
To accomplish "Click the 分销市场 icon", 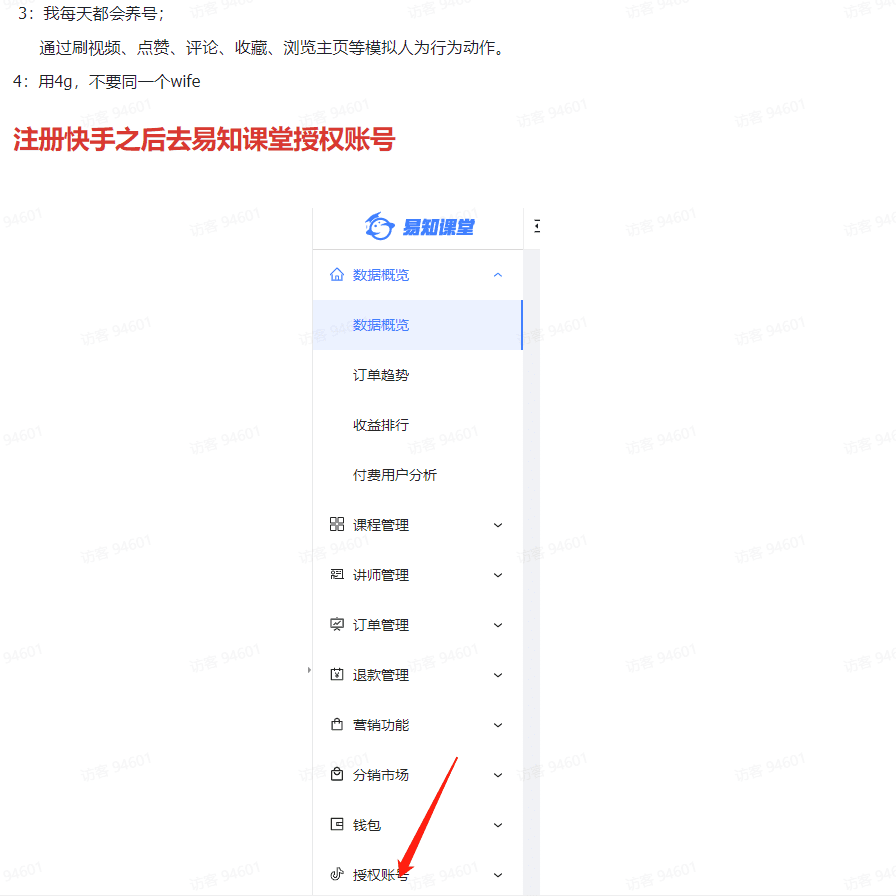I will click(337, 775).
